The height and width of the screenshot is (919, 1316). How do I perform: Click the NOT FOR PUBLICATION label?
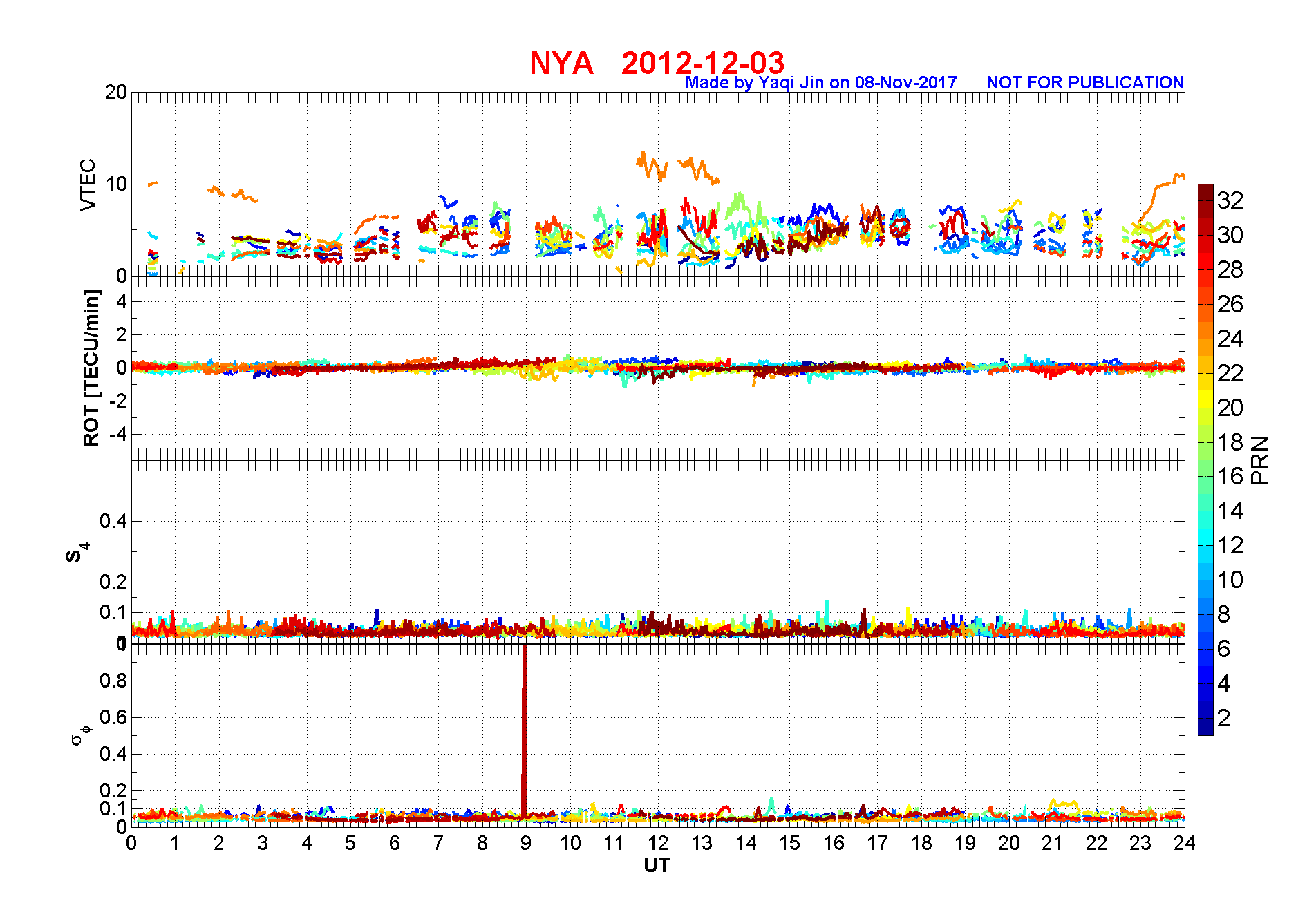1085,83
